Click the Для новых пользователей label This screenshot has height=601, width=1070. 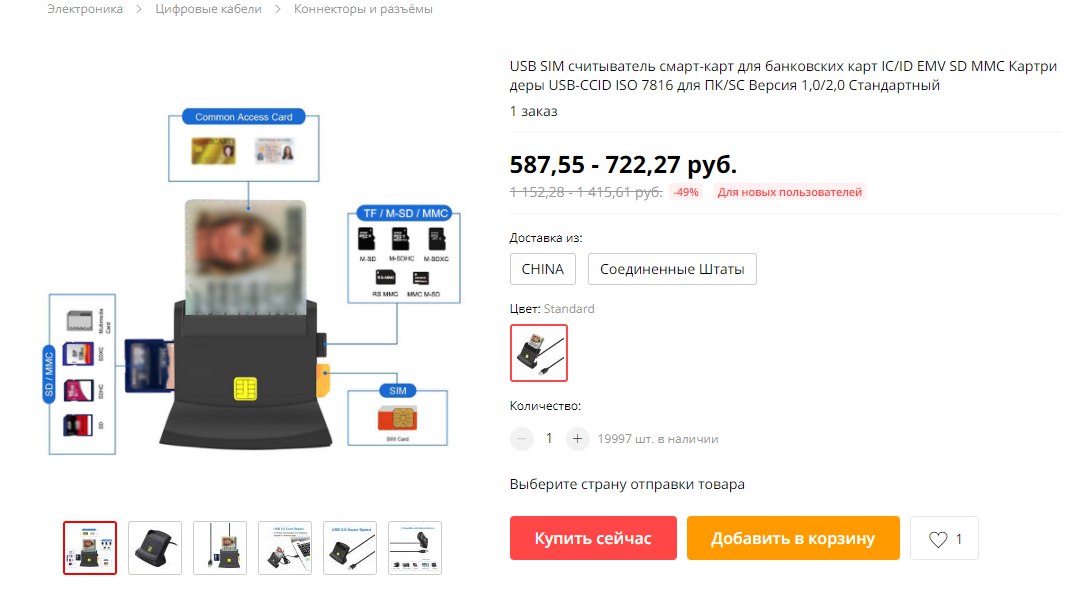tap(790, 192)
